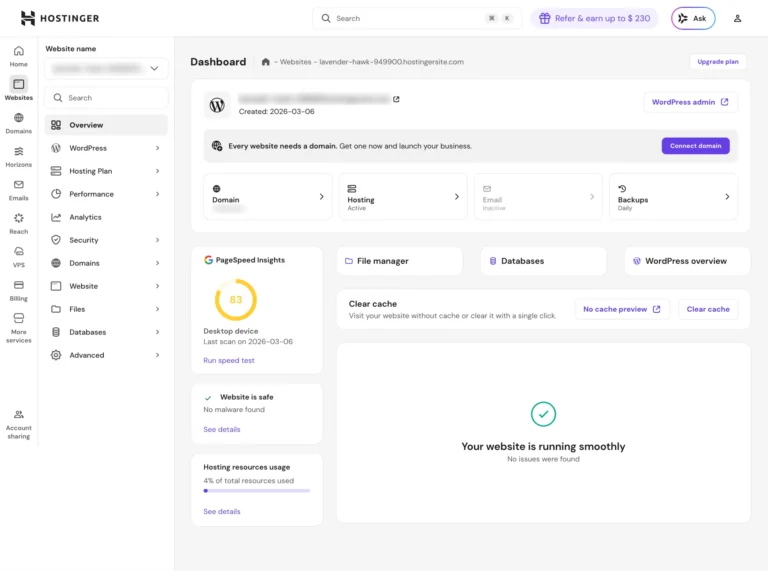
Task: Open the user profile icon
Action: [737, 19]
